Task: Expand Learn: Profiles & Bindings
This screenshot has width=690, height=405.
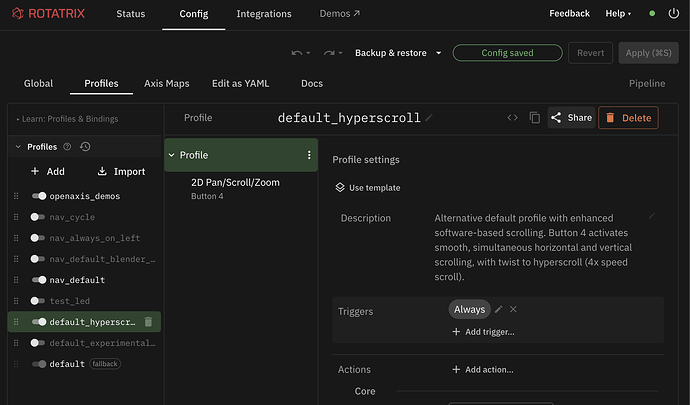Action: click(x=67, y=119)
